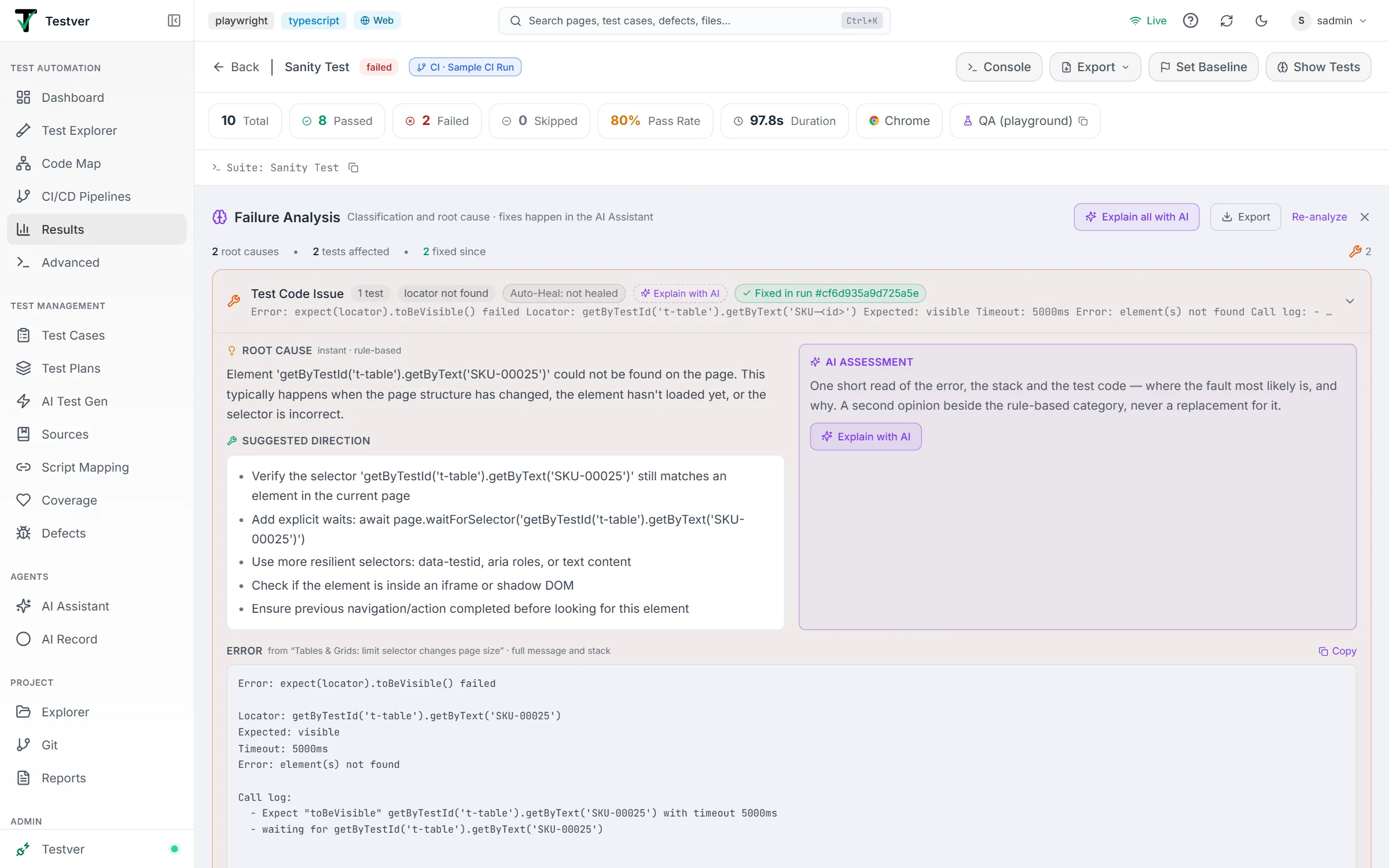
Task: Collapse the sidebar panel icon
Action: (x=174, y=21)
